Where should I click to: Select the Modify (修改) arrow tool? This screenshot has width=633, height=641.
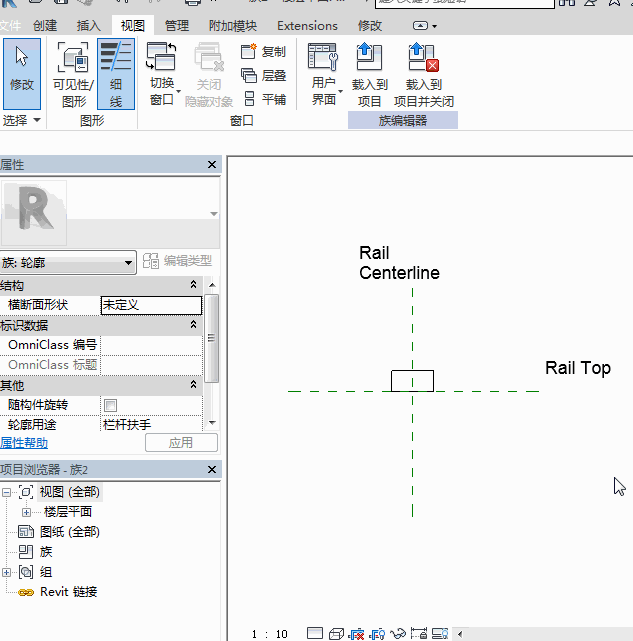coord(21,71)
